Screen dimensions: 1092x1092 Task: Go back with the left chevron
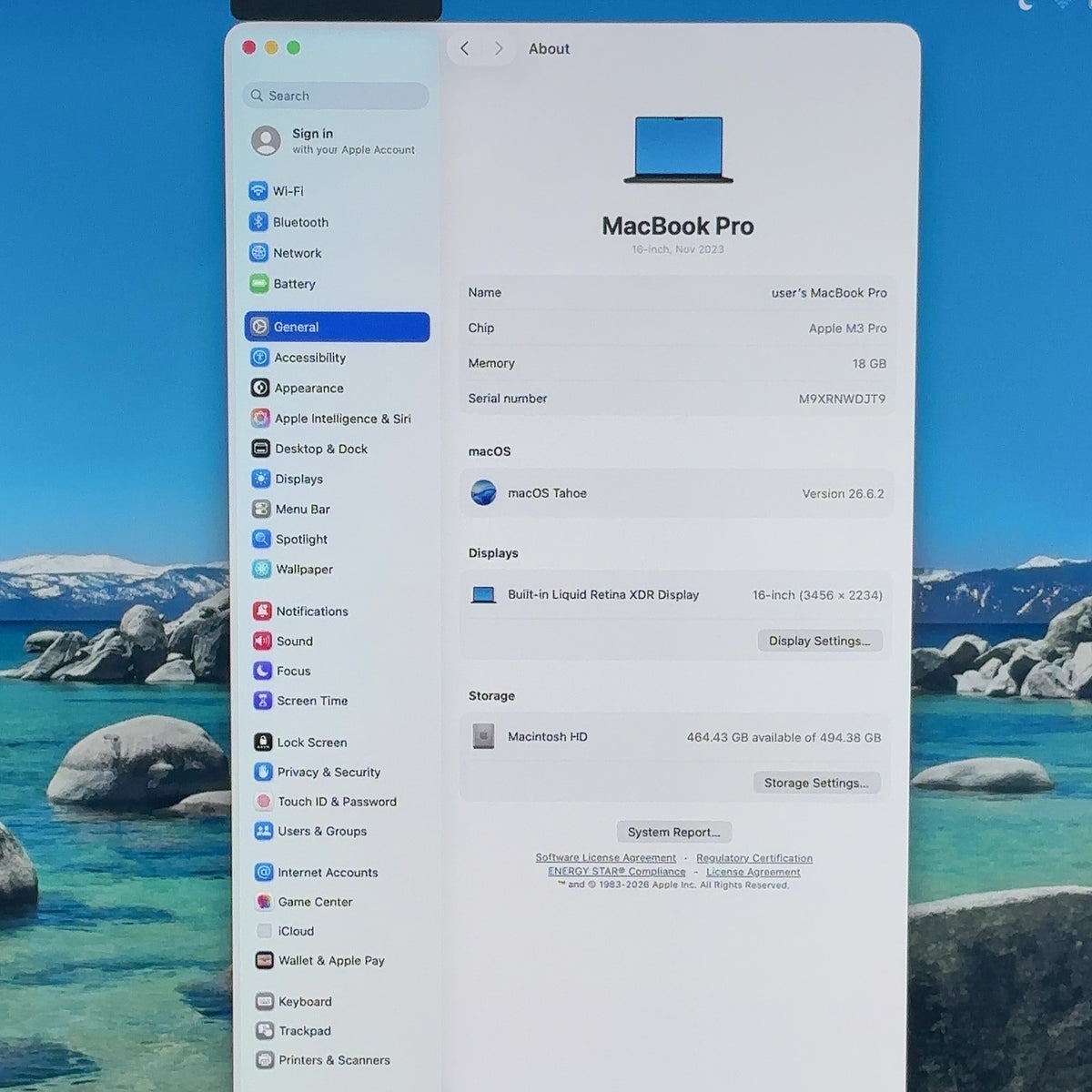pyautogui.click(x=465, y=48)
